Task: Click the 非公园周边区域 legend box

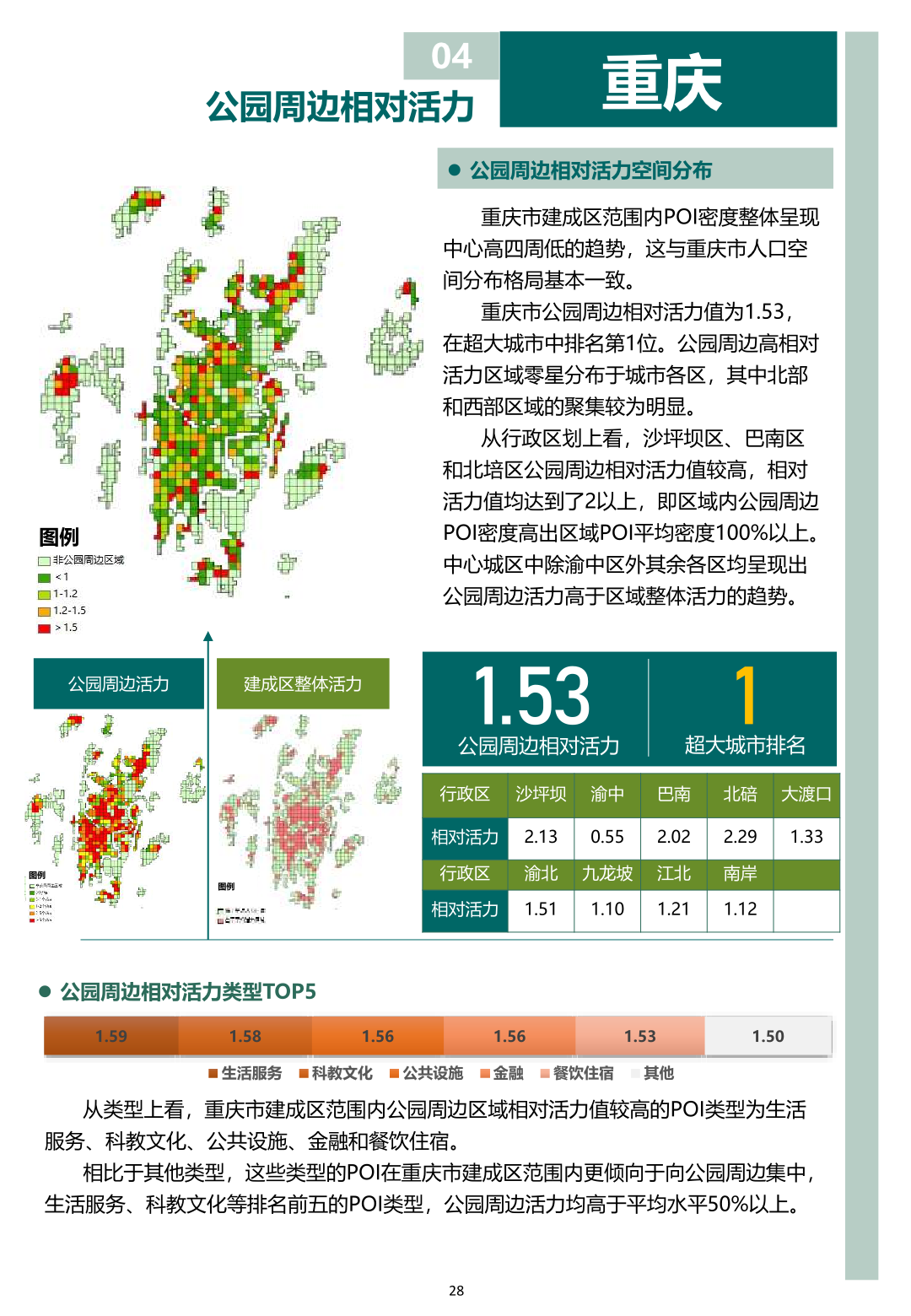Action: click(44, 561)
